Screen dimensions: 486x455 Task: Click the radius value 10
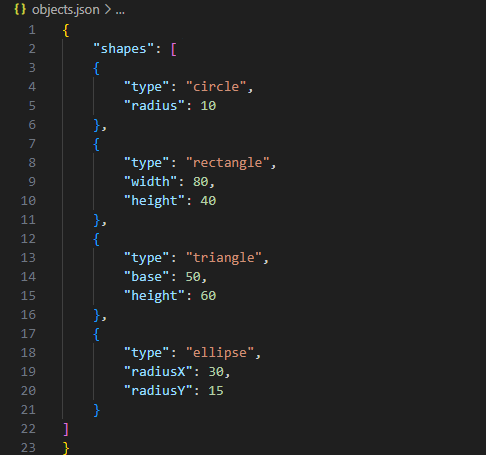pyautogui.click(x=208, y=106)
